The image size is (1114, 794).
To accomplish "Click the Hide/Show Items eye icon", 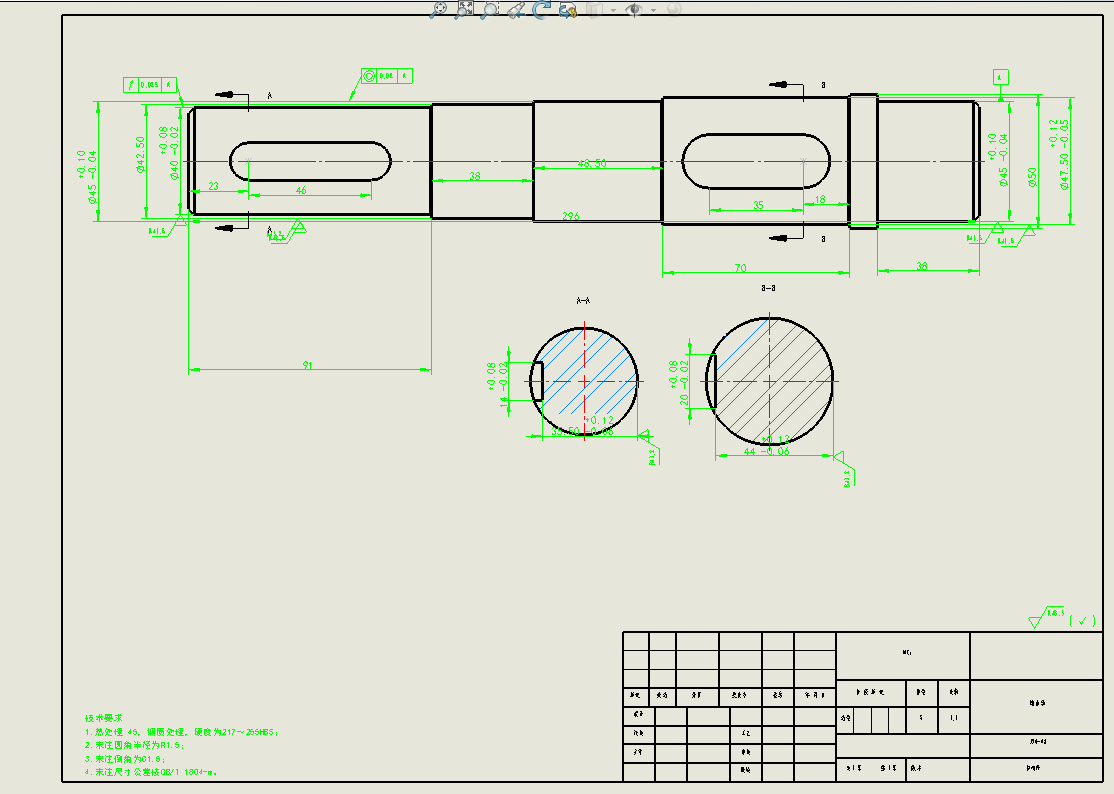I will [634, 9].
